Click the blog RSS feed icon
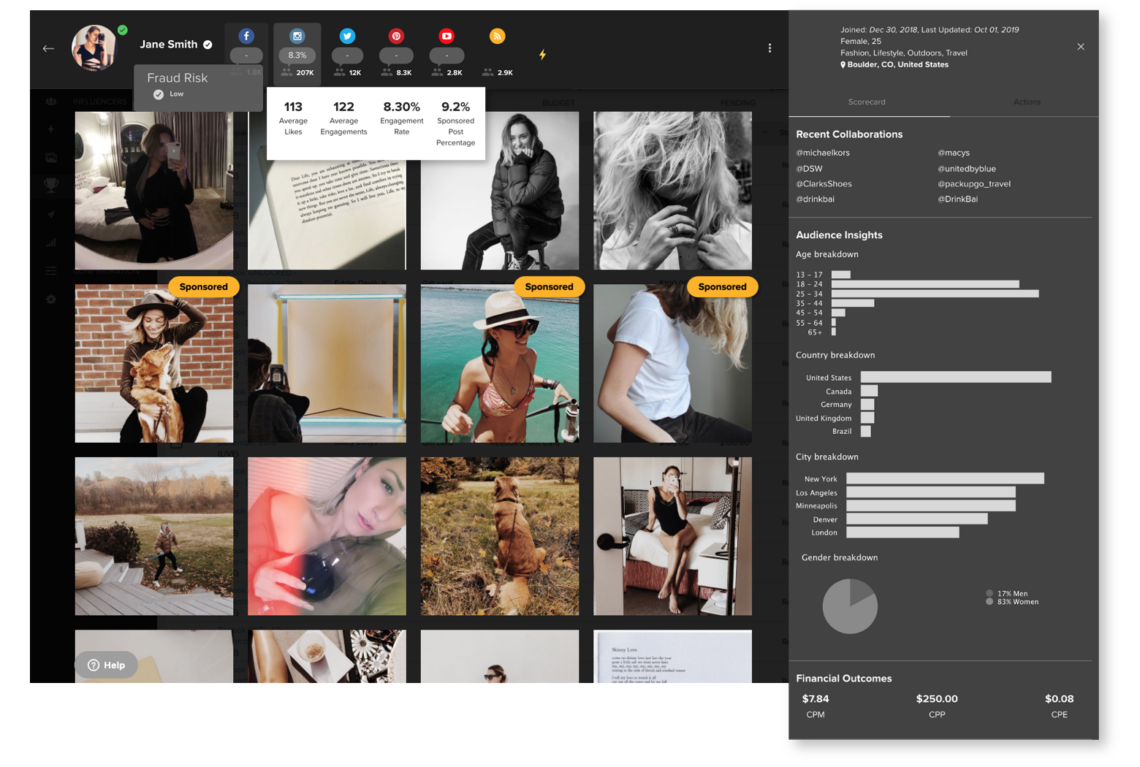 [x=497, y=36]
